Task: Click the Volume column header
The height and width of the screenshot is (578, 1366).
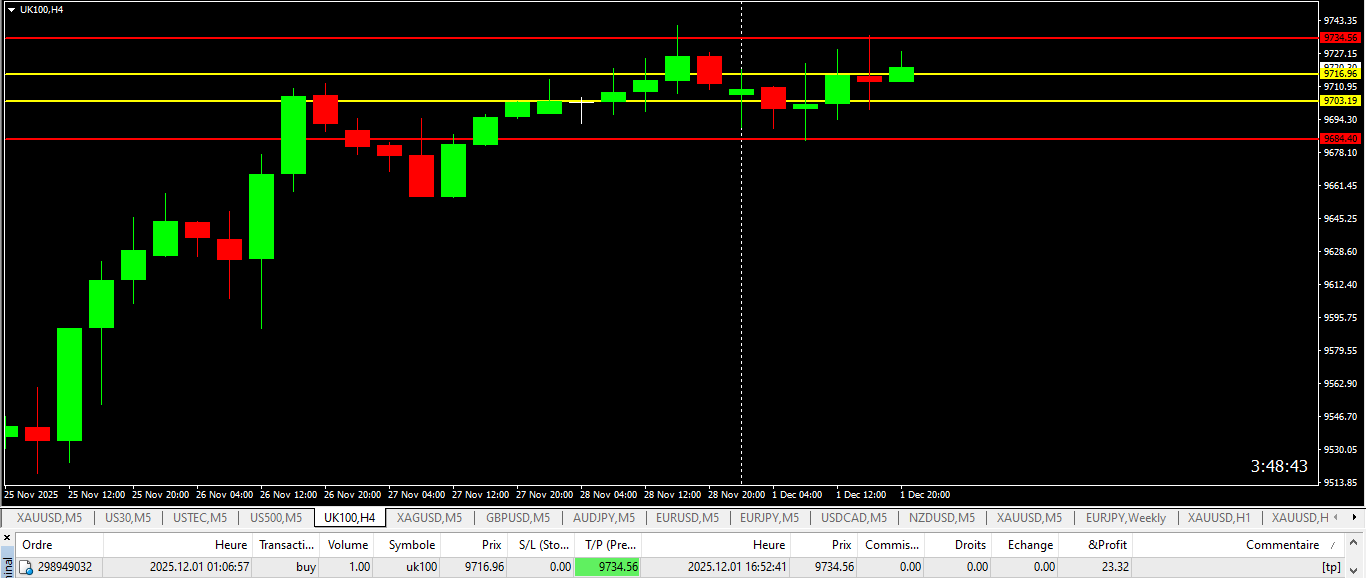Action: pyautogui.click(x=348, y=545)
